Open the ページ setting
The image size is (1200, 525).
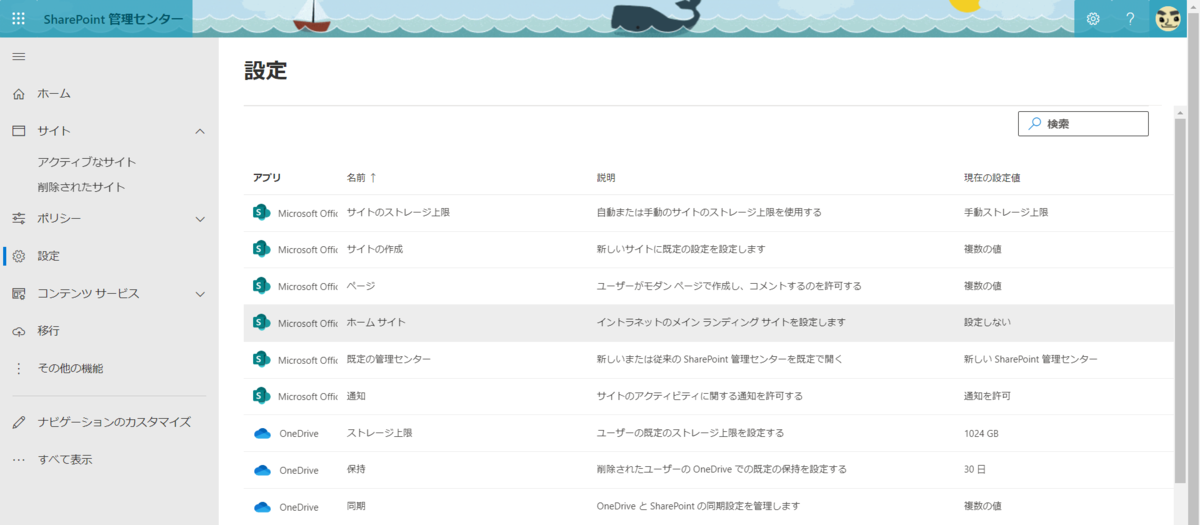[x=361, y=286]
